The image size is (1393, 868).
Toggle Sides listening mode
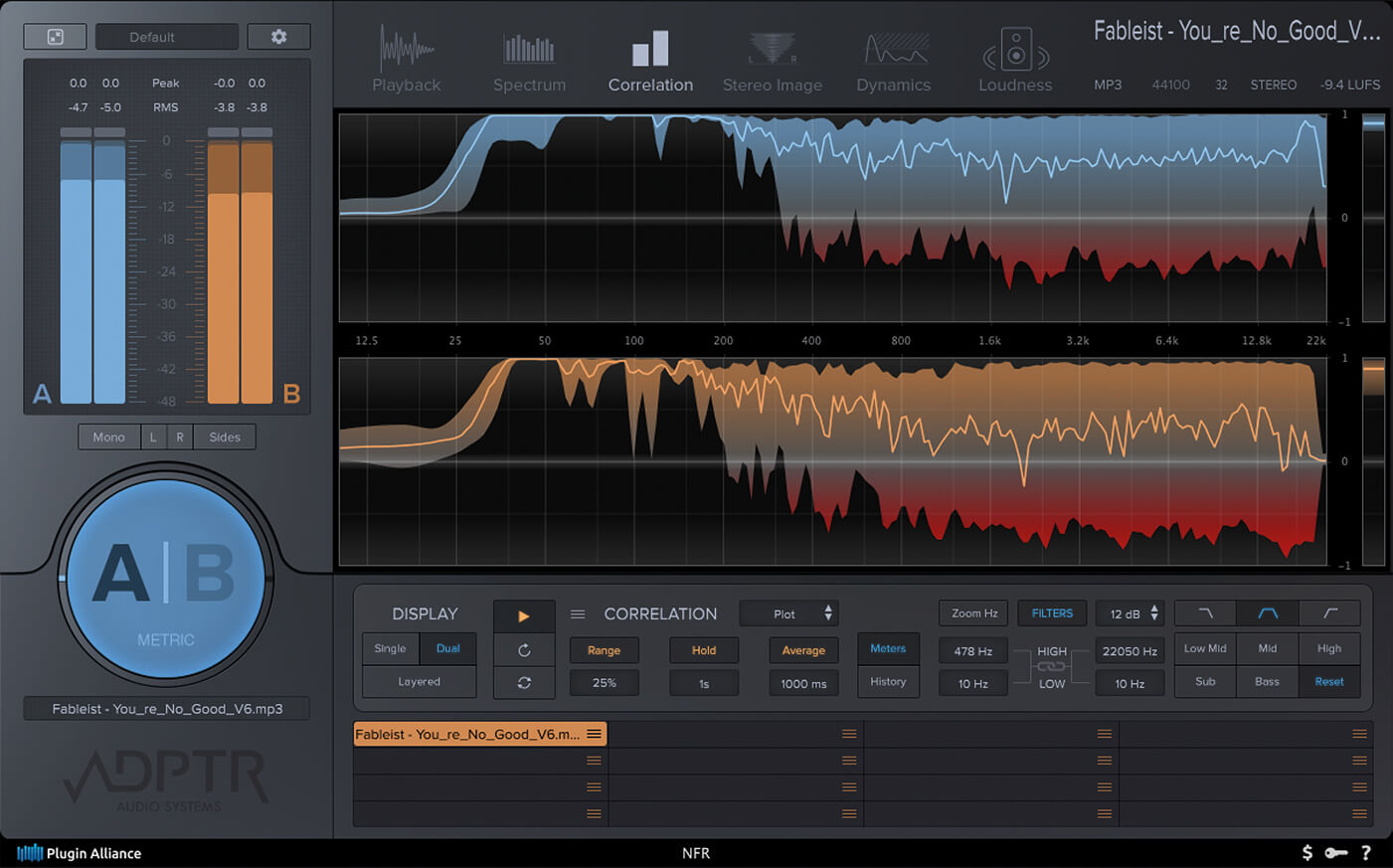coord(224,436)
